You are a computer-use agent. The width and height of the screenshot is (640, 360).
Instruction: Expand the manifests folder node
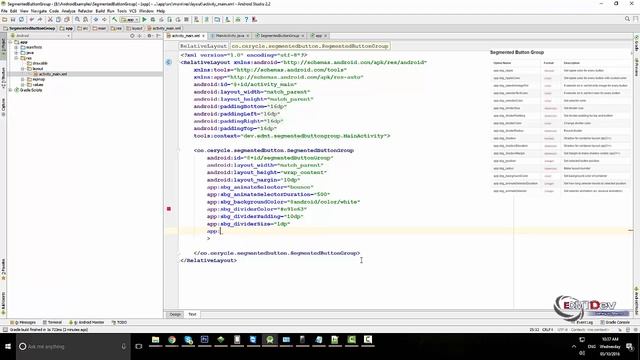click(16, 47)
